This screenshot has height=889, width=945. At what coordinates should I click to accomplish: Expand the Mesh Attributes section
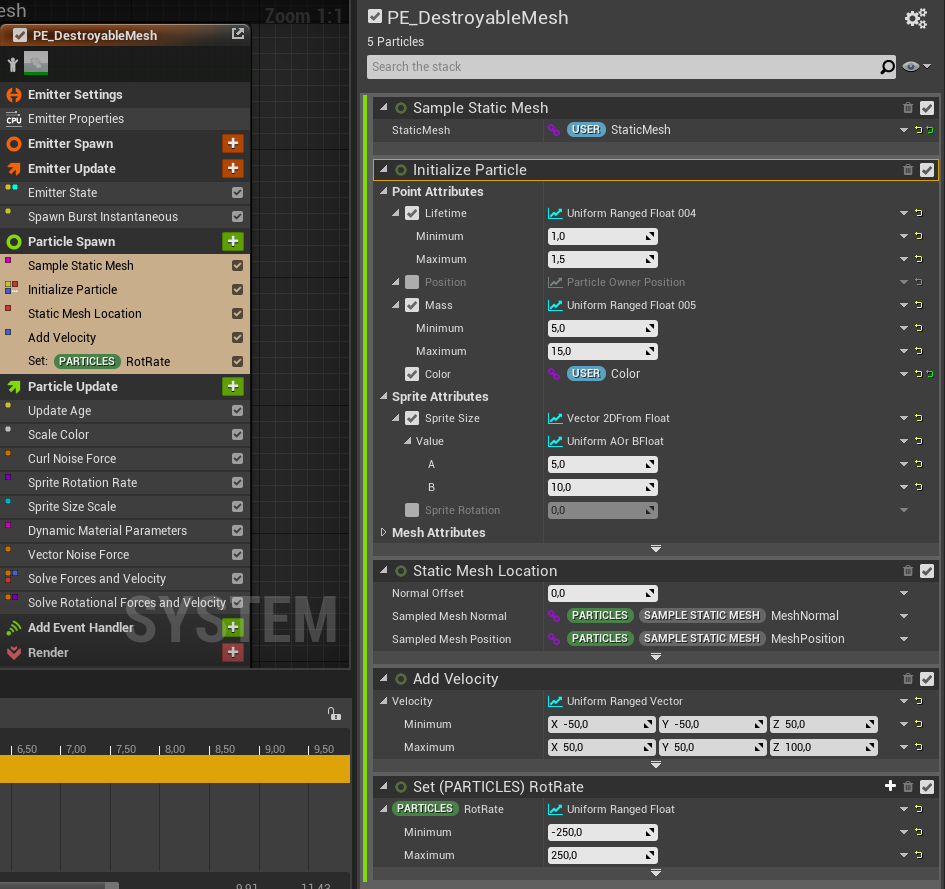coord(383,533)
